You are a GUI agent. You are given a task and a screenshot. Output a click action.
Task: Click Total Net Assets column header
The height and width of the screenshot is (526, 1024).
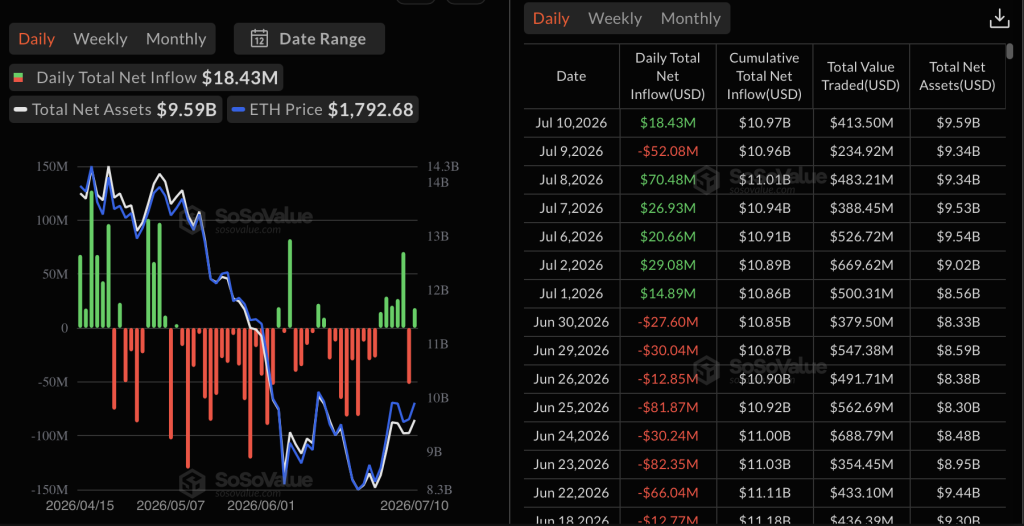pos(957,76)
